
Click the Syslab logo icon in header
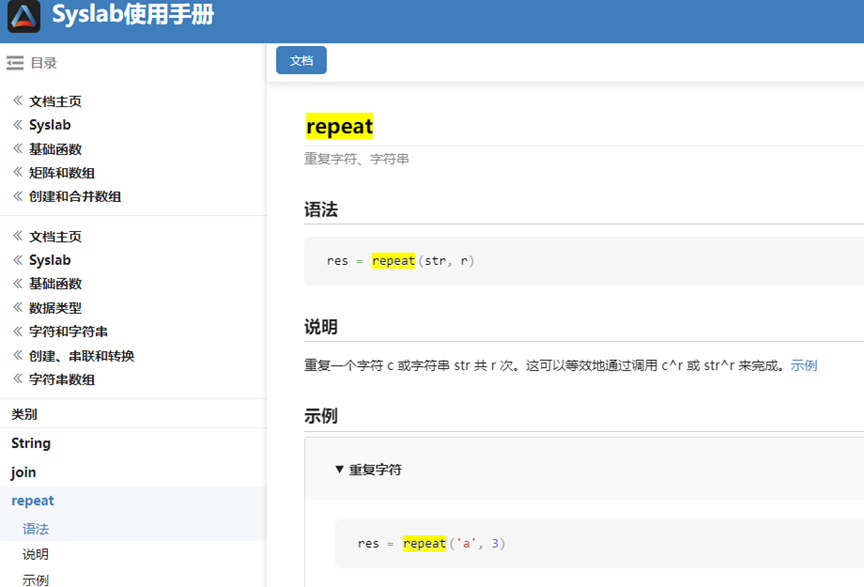point(24,16)
